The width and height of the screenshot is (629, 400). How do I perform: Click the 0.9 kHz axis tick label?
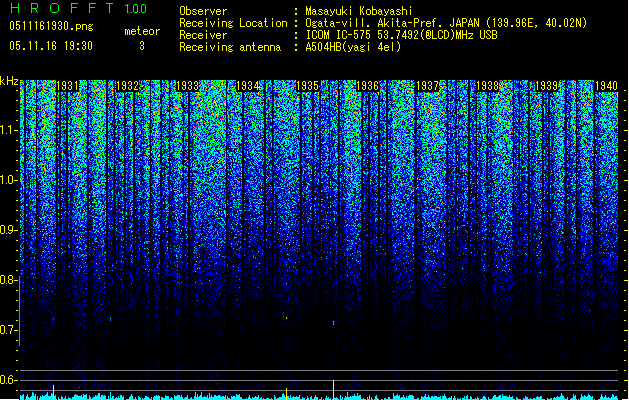[7, 230]
